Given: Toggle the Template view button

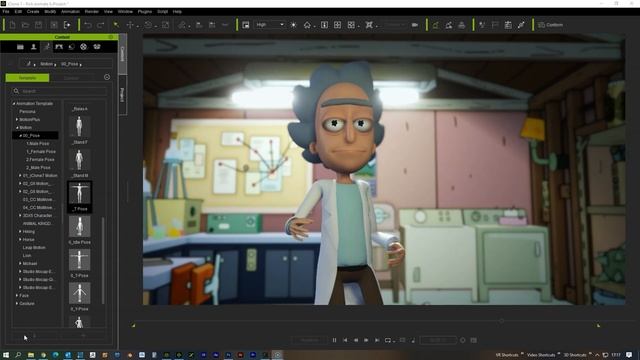Looking at the screenshot, I should (27, 78).
